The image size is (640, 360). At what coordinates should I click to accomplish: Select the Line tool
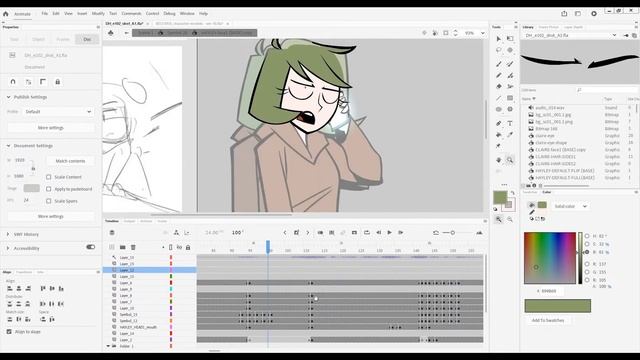coord(498,98)
